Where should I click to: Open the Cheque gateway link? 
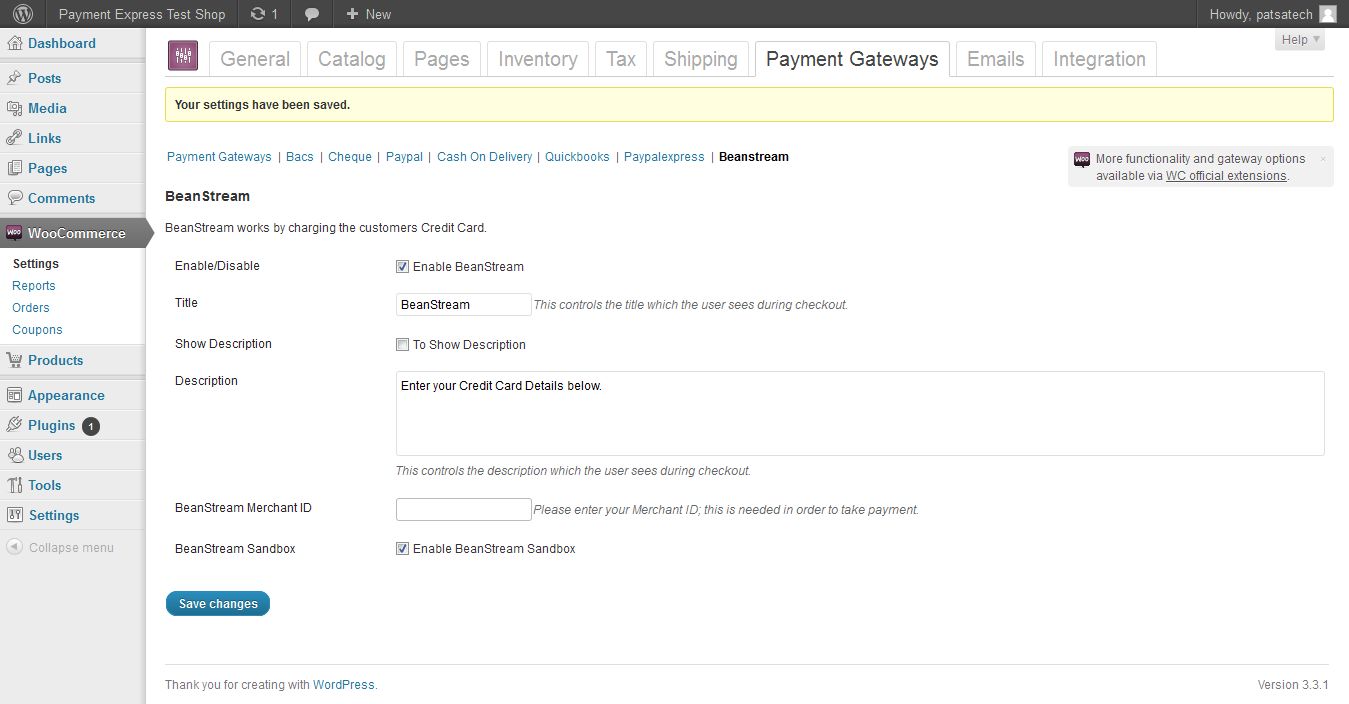coord(350,157)
